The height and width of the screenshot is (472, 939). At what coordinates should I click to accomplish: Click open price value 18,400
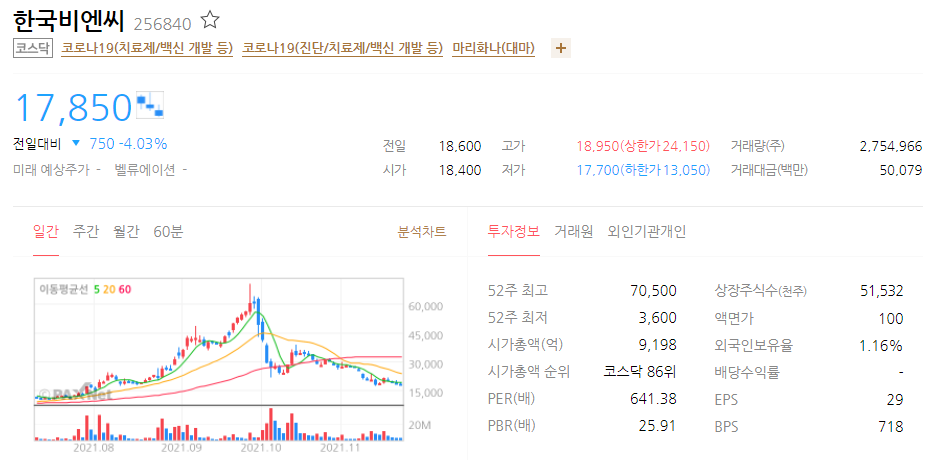(x=460, y=170)
